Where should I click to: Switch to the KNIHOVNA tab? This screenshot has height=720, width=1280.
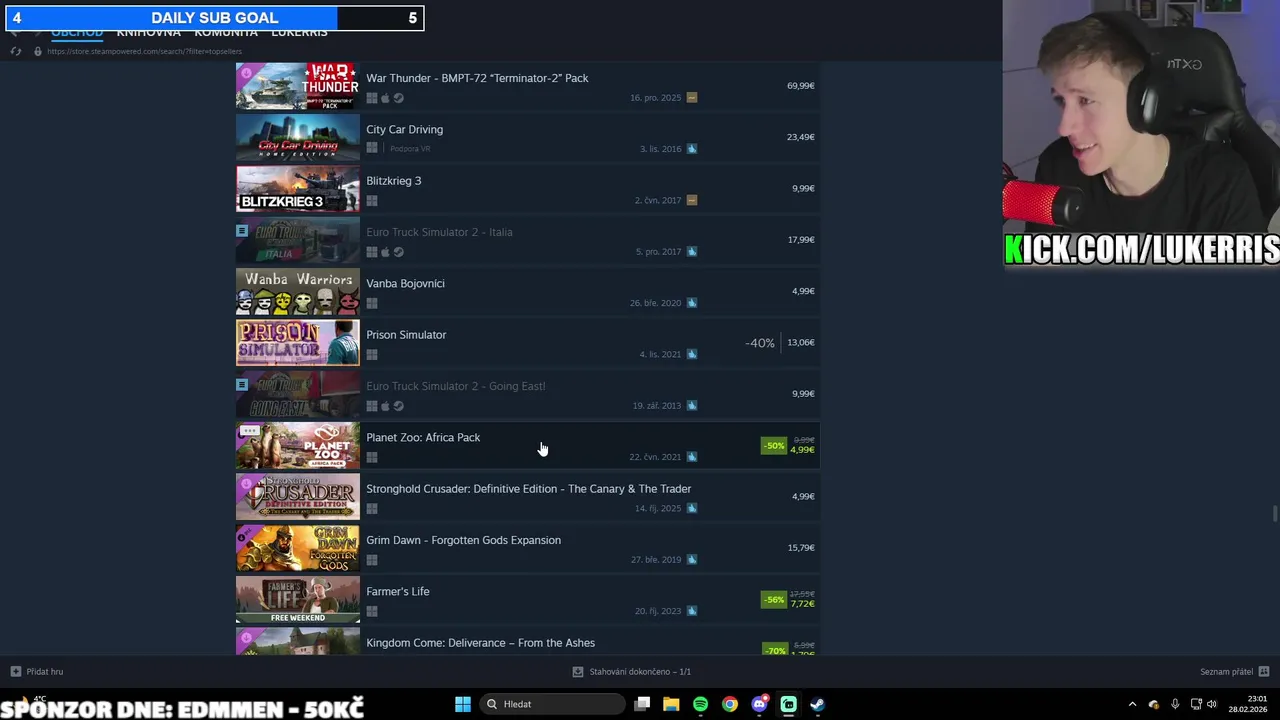pyautogui.click(x=148, y=33)
